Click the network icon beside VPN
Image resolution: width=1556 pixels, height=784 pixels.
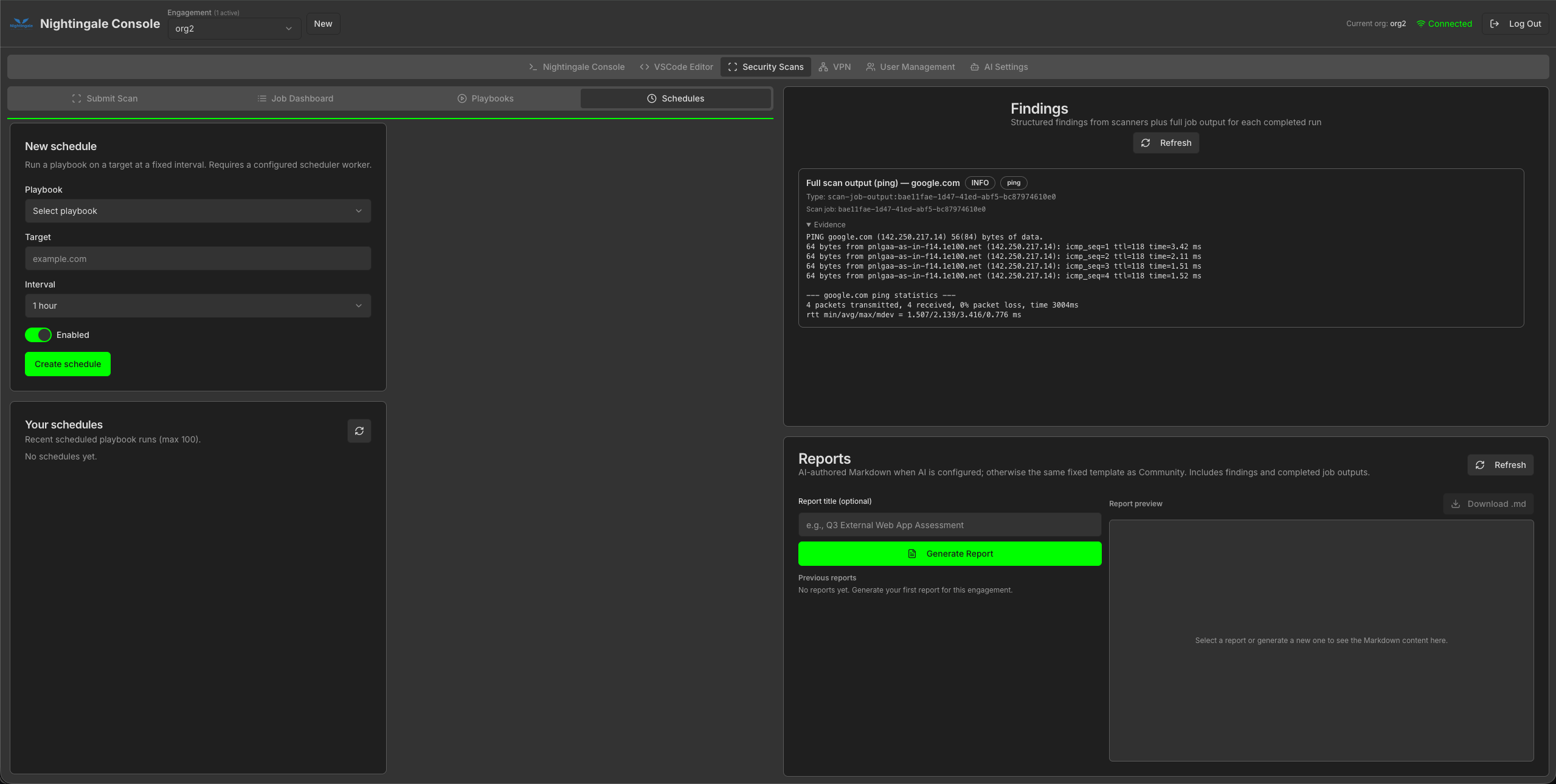point(823,67)
